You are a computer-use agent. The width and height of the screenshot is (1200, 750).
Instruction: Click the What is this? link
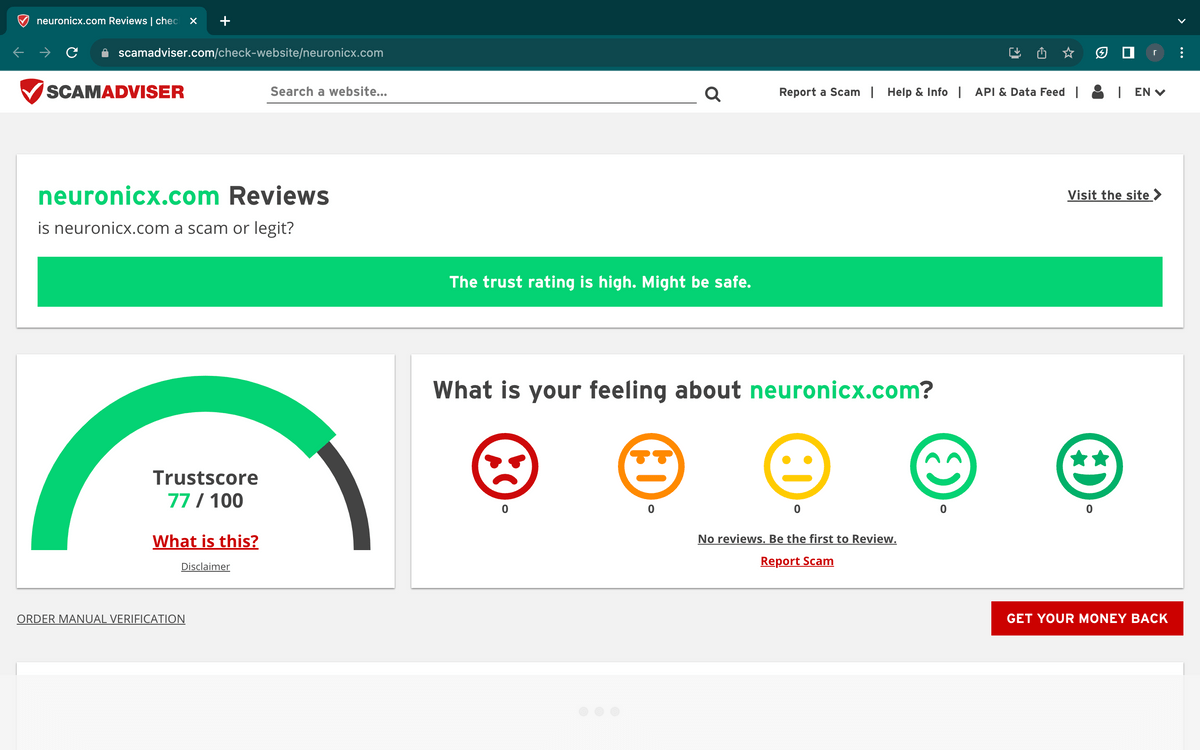pyautogui.click(x=205, y=541)
